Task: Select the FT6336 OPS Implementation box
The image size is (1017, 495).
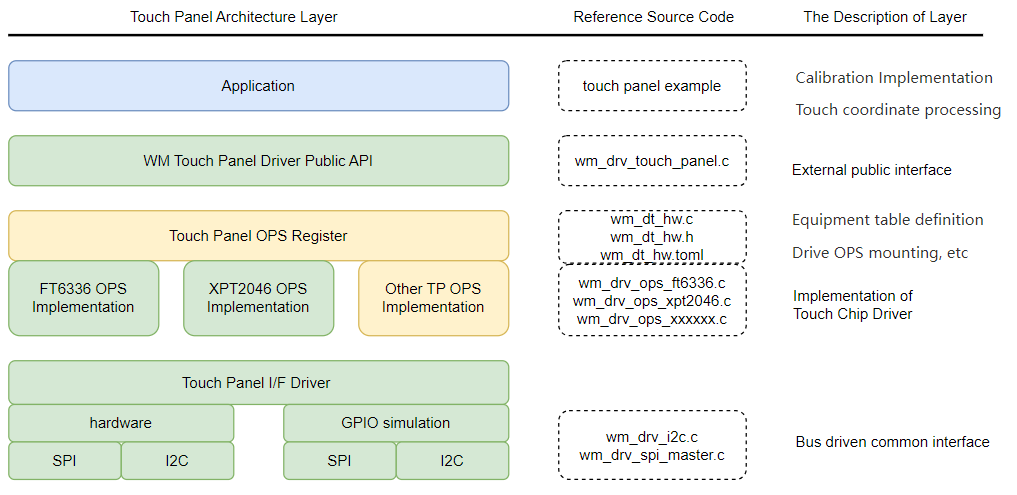Action: coord(83,298)
